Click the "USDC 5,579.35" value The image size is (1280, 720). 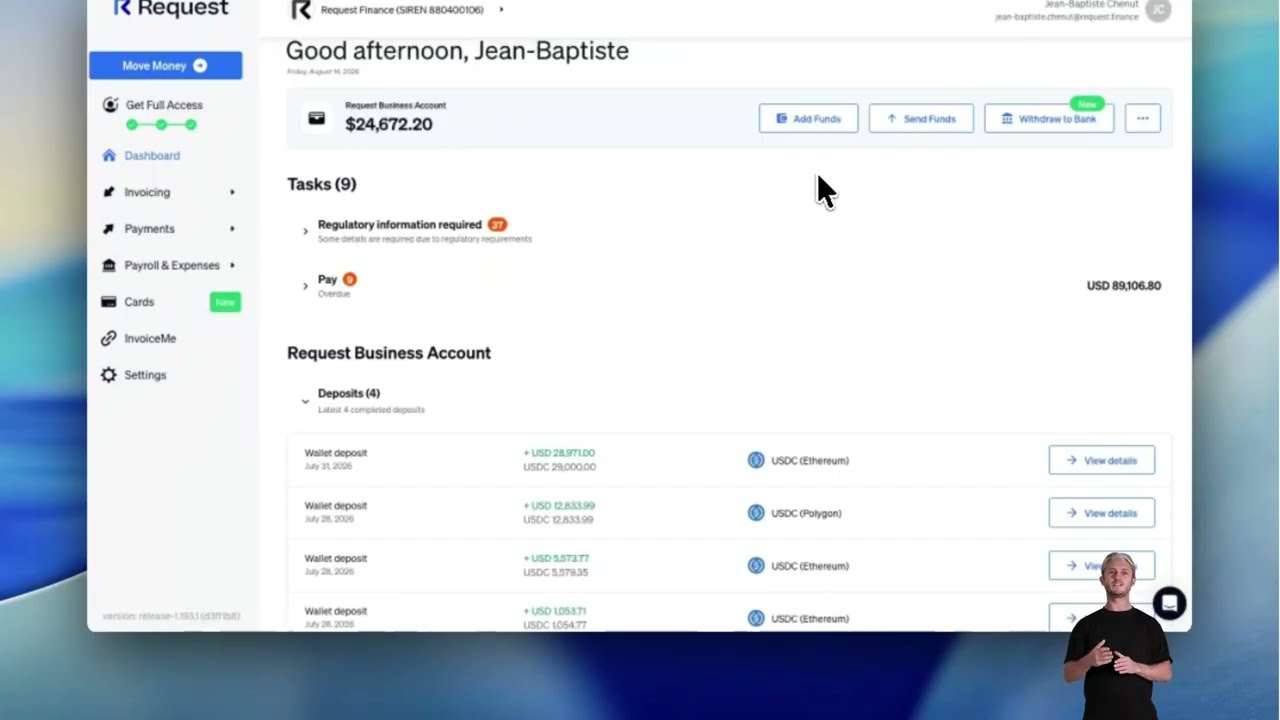[555, 572]
